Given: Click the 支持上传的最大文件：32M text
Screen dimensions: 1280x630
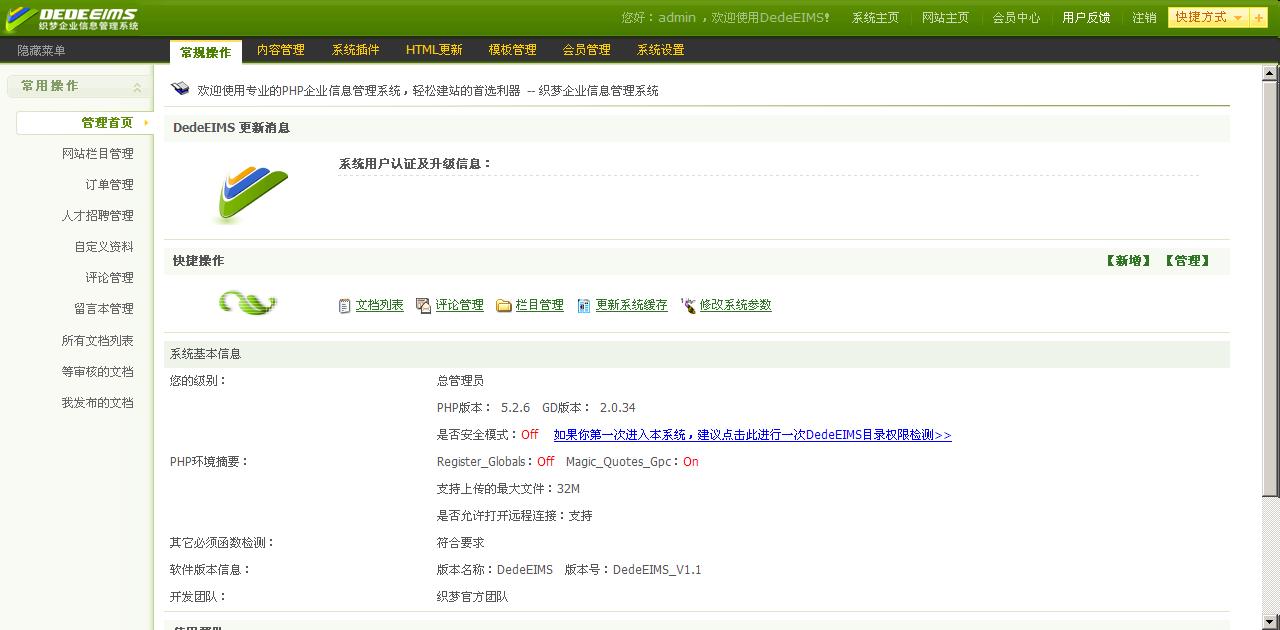Looking at the screenshot, I should (508, 489).
